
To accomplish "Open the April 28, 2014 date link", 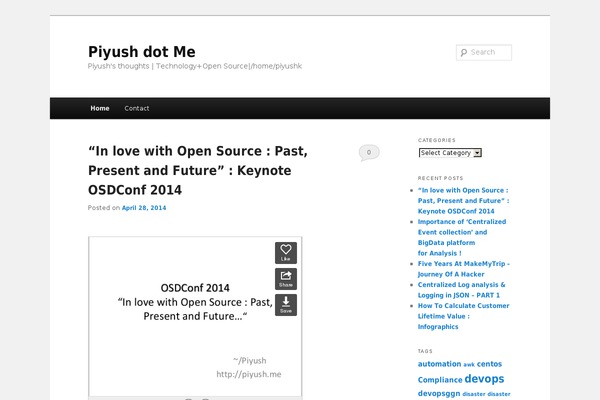I will coord(144,208).
